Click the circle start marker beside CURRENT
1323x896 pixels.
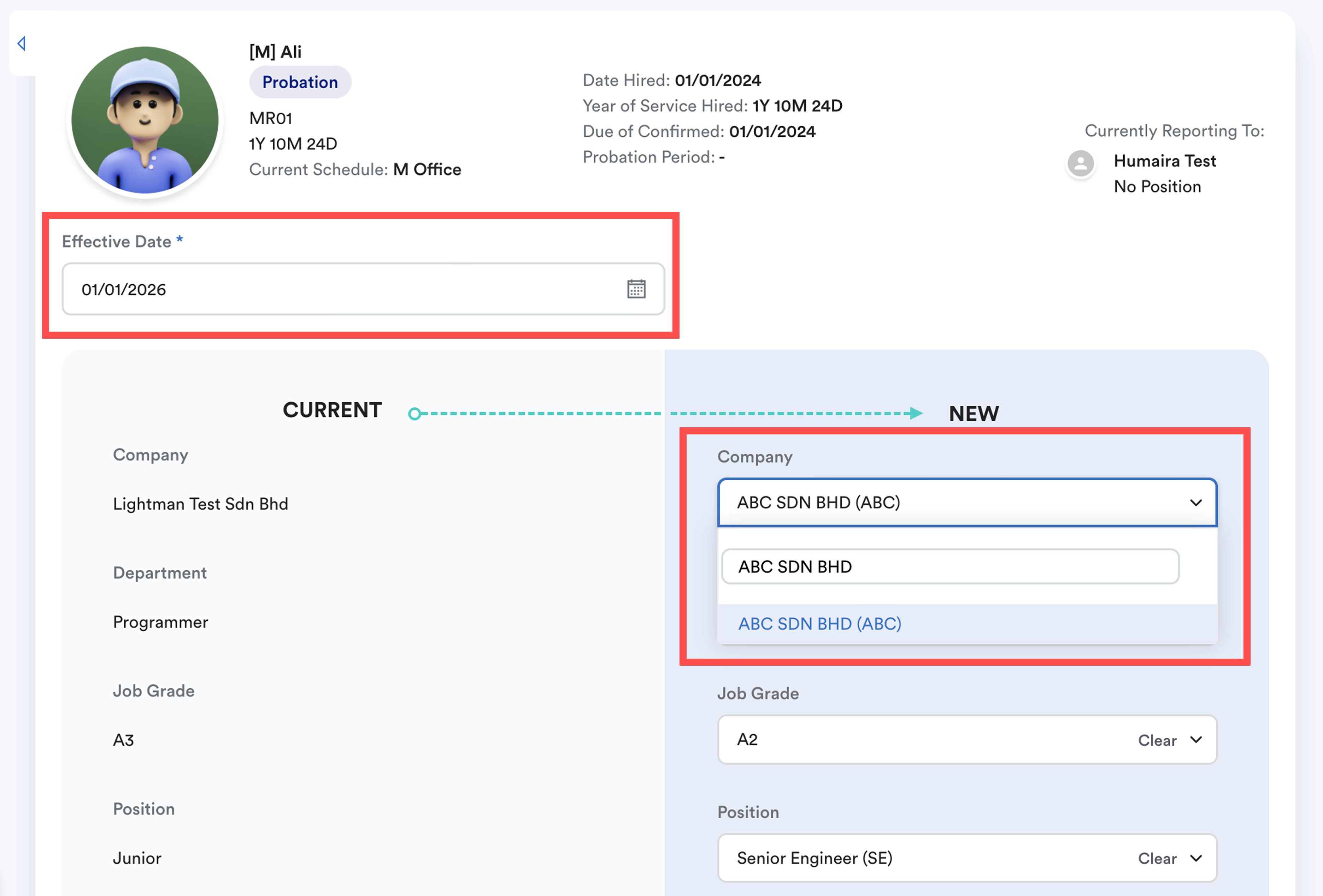pos(415,414)
